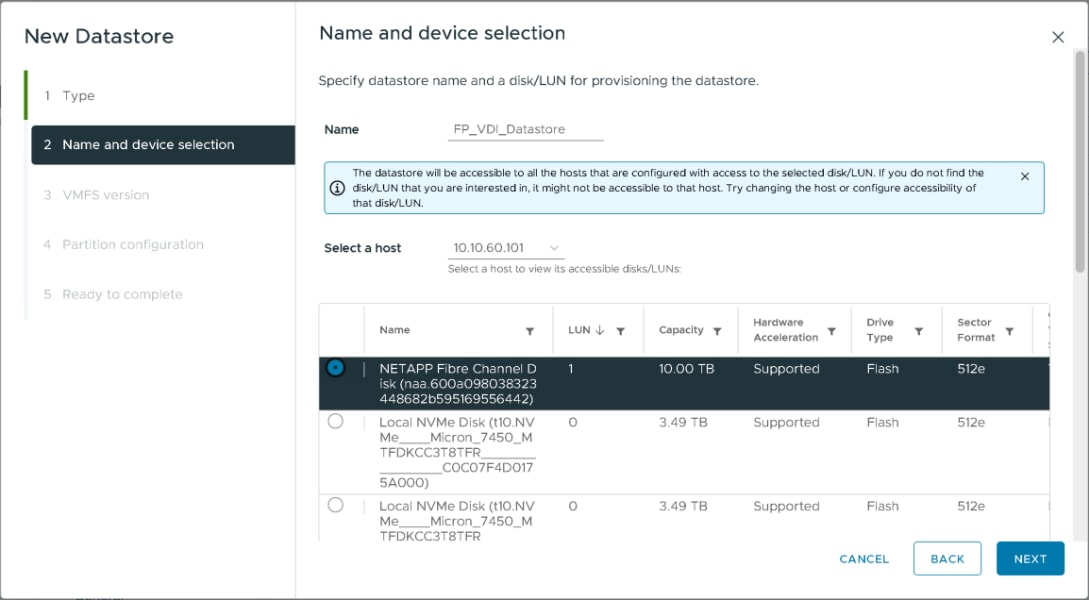Click Flash cell in NETAPP row
This screenshot has width=1089, height=600.
click(883, 369)
